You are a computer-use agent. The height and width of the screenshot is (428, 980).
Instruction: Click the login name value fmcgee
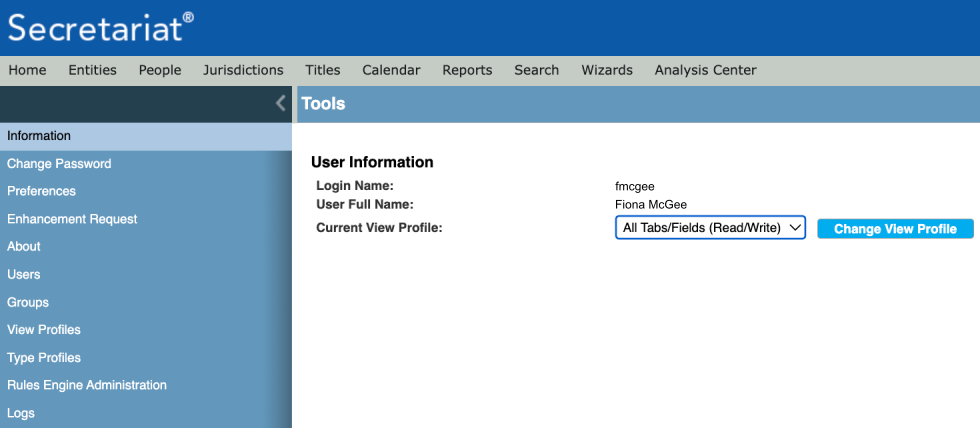(x=634, y=186)
